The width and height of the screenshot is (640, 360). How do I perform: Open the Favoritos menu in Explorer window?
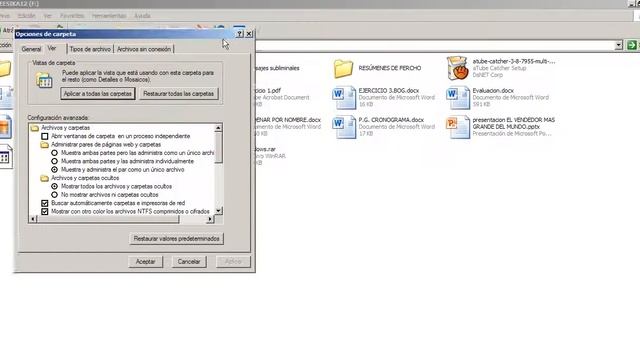pyautogui.click(x=72, y=16)
